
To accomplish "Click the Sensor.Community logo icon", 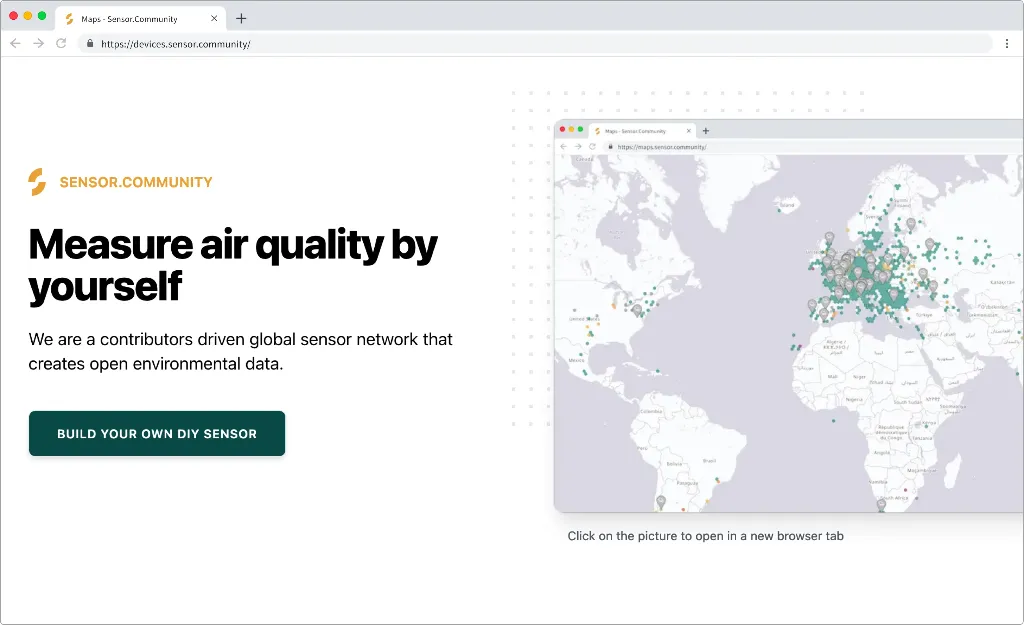I will pyautogui.click(x=37, y=181).
